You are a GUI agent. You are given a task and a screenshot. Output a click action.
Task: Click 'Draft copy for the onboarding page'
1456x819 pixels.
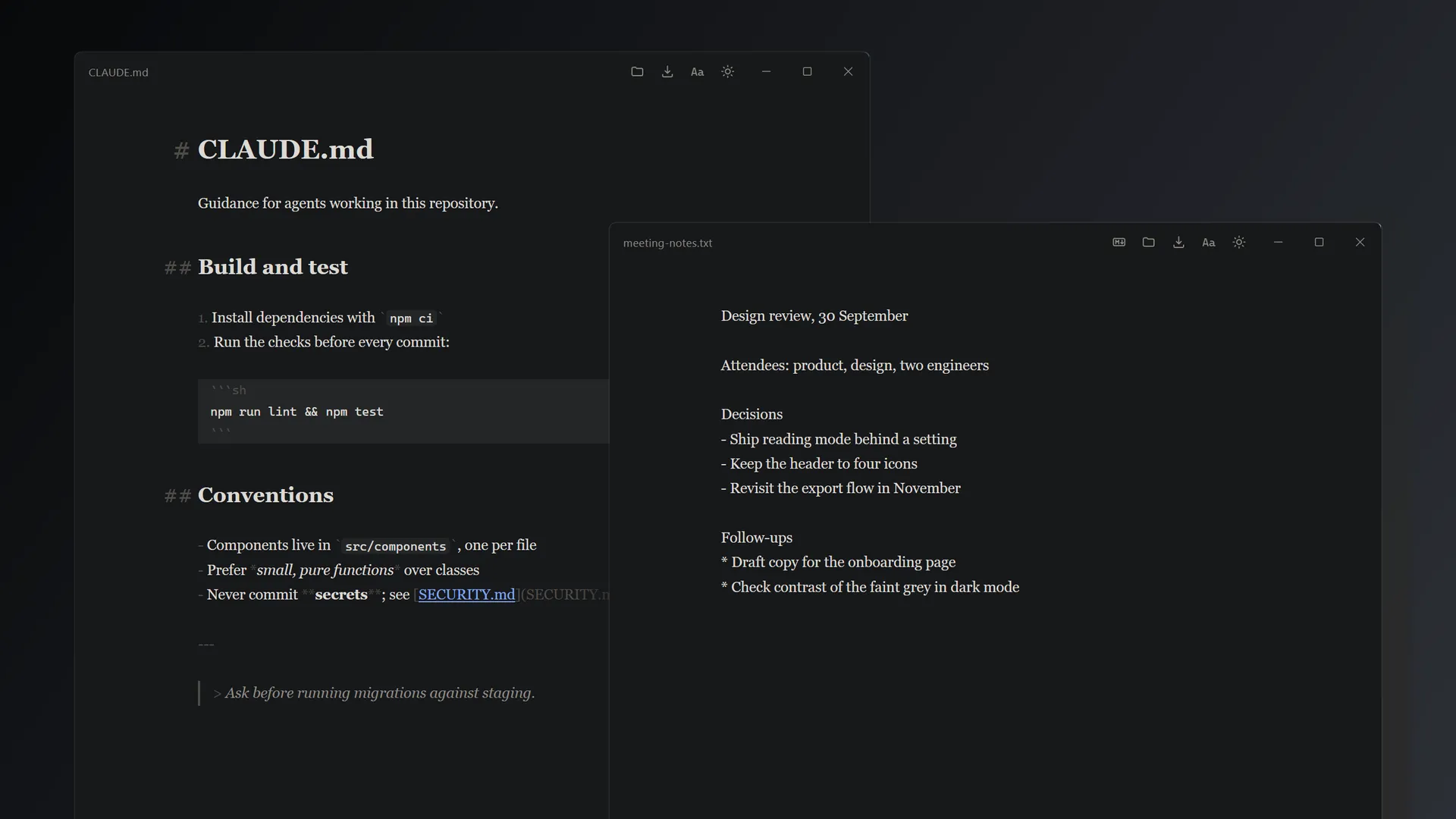[x=843, y=562]
